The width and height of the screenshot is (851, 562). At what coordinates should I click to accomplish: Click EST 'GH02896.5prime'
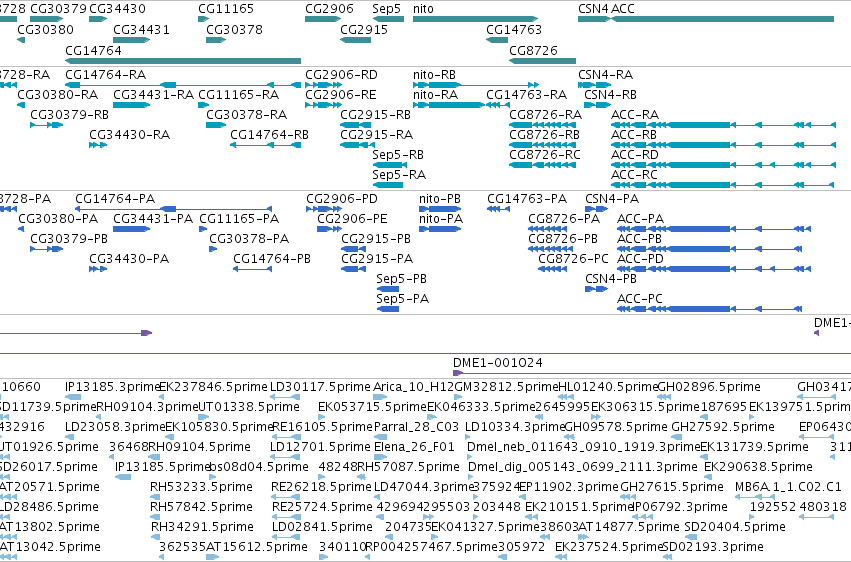point(708,387)
